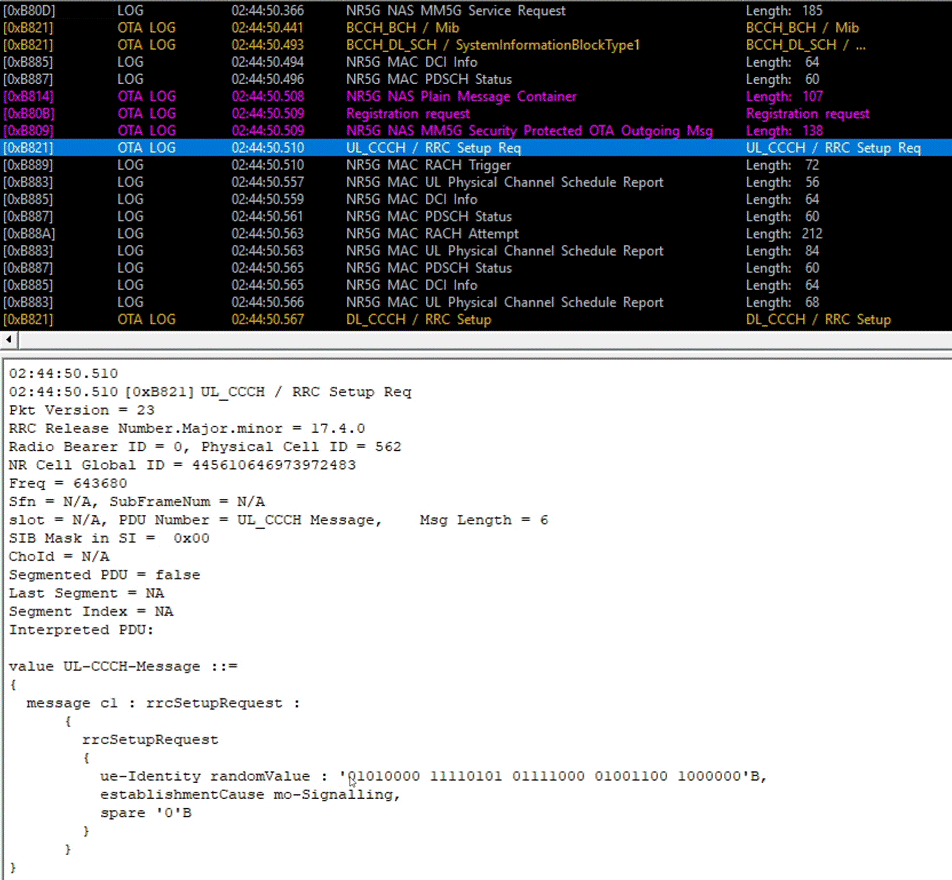
Task: Click the Segment Index = NA line
Action: (91, 611)
